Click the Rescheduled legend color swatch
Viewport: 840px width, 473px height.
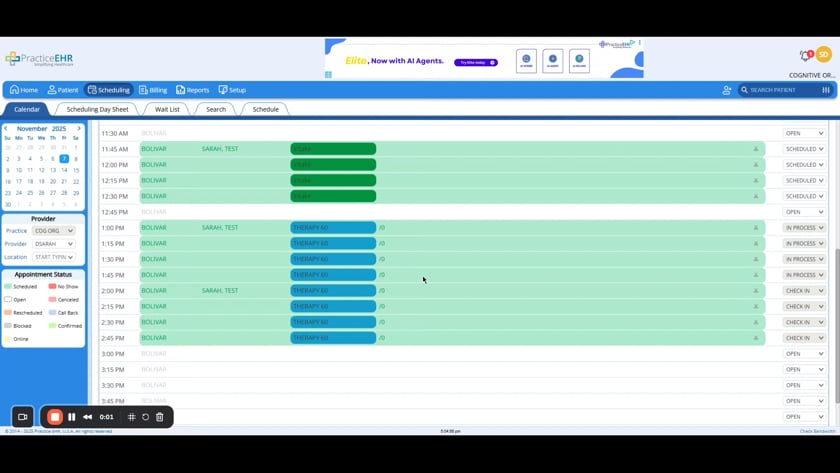pyautogui.click(x=8, y=312)
